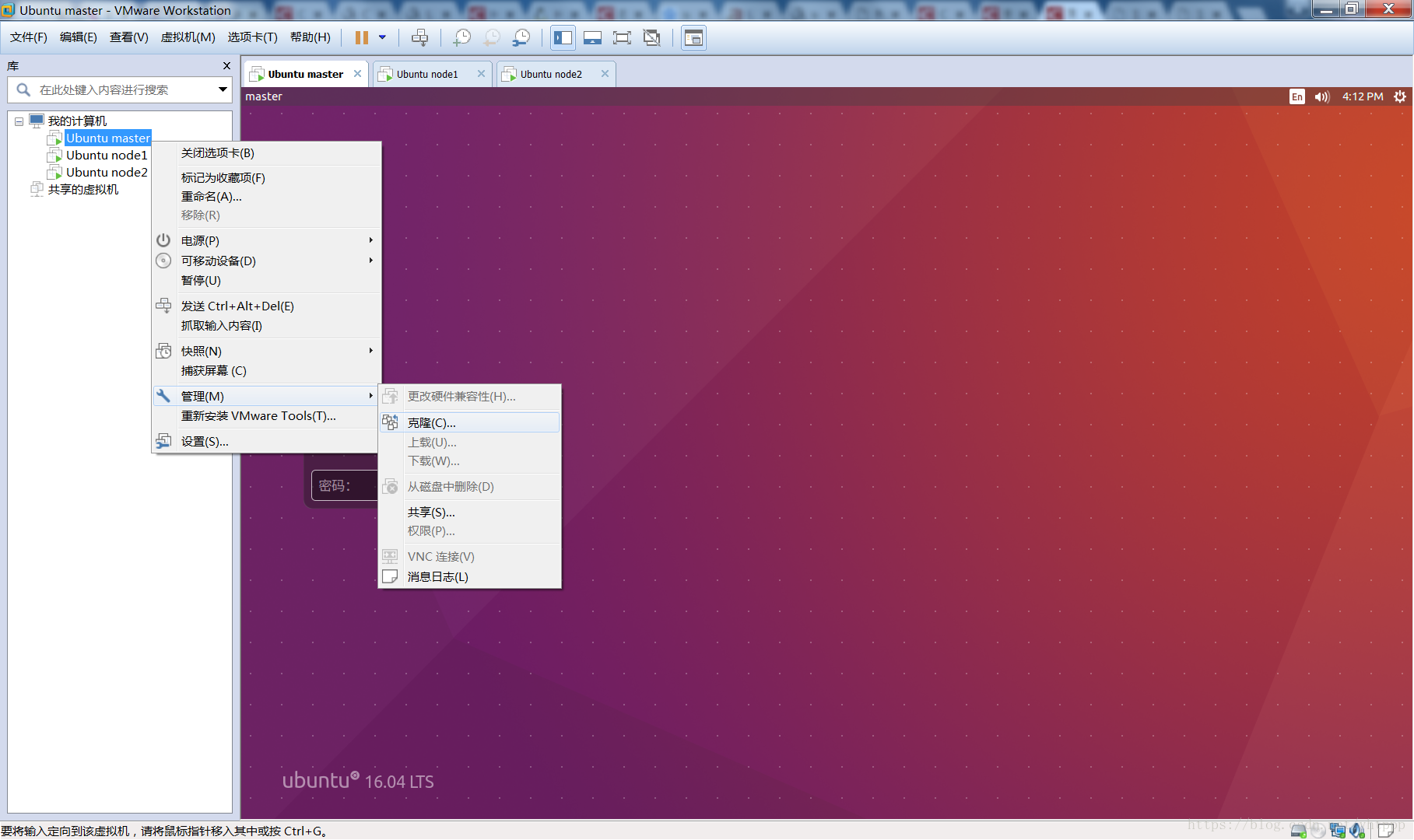Open the 选项卡(T) menu

pyautogui.click(x=253, y=37)
